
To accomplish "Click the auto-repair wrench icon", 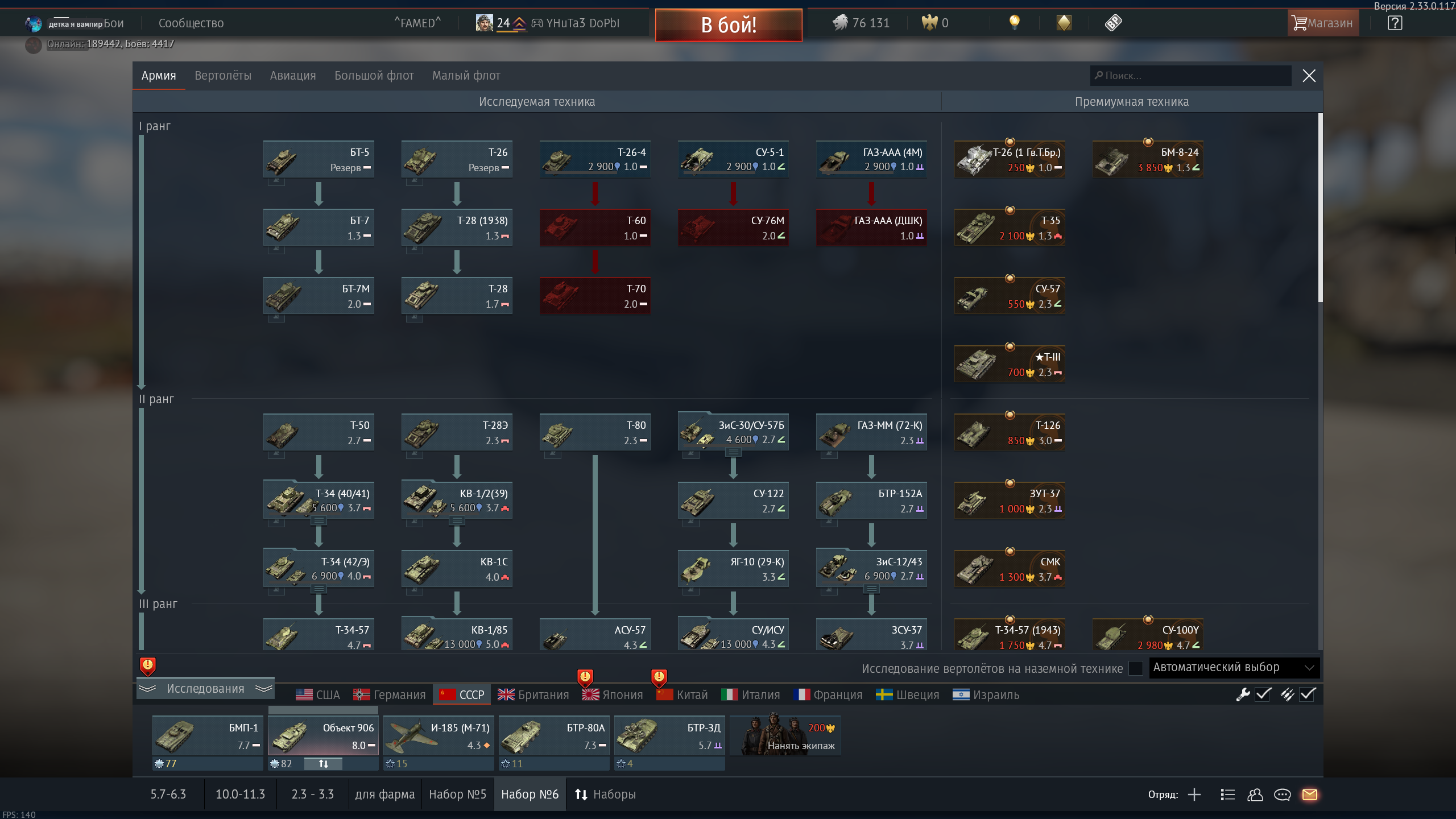I will point(1243,694).
